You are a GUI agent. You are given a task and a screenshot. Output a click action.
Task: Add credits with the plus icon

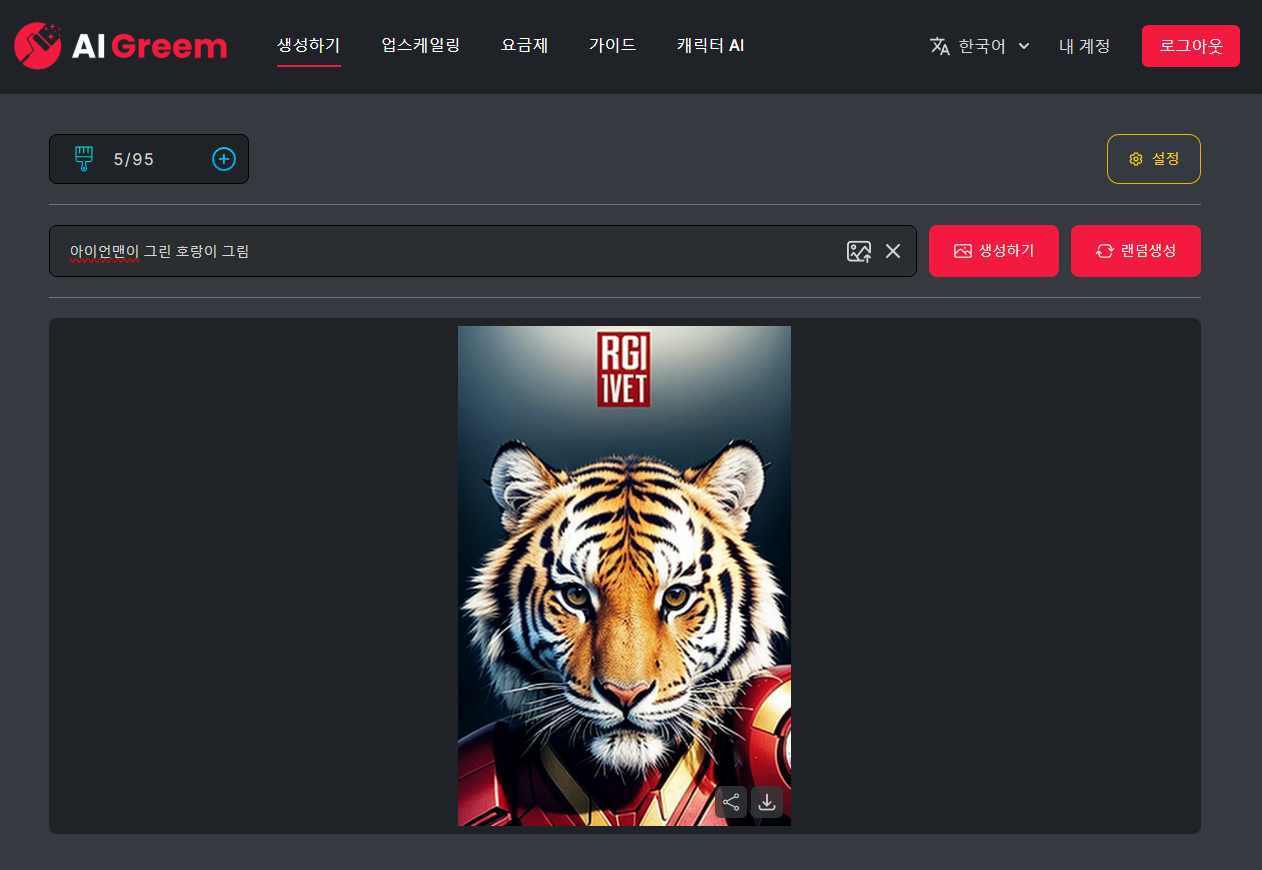[224, 159]
